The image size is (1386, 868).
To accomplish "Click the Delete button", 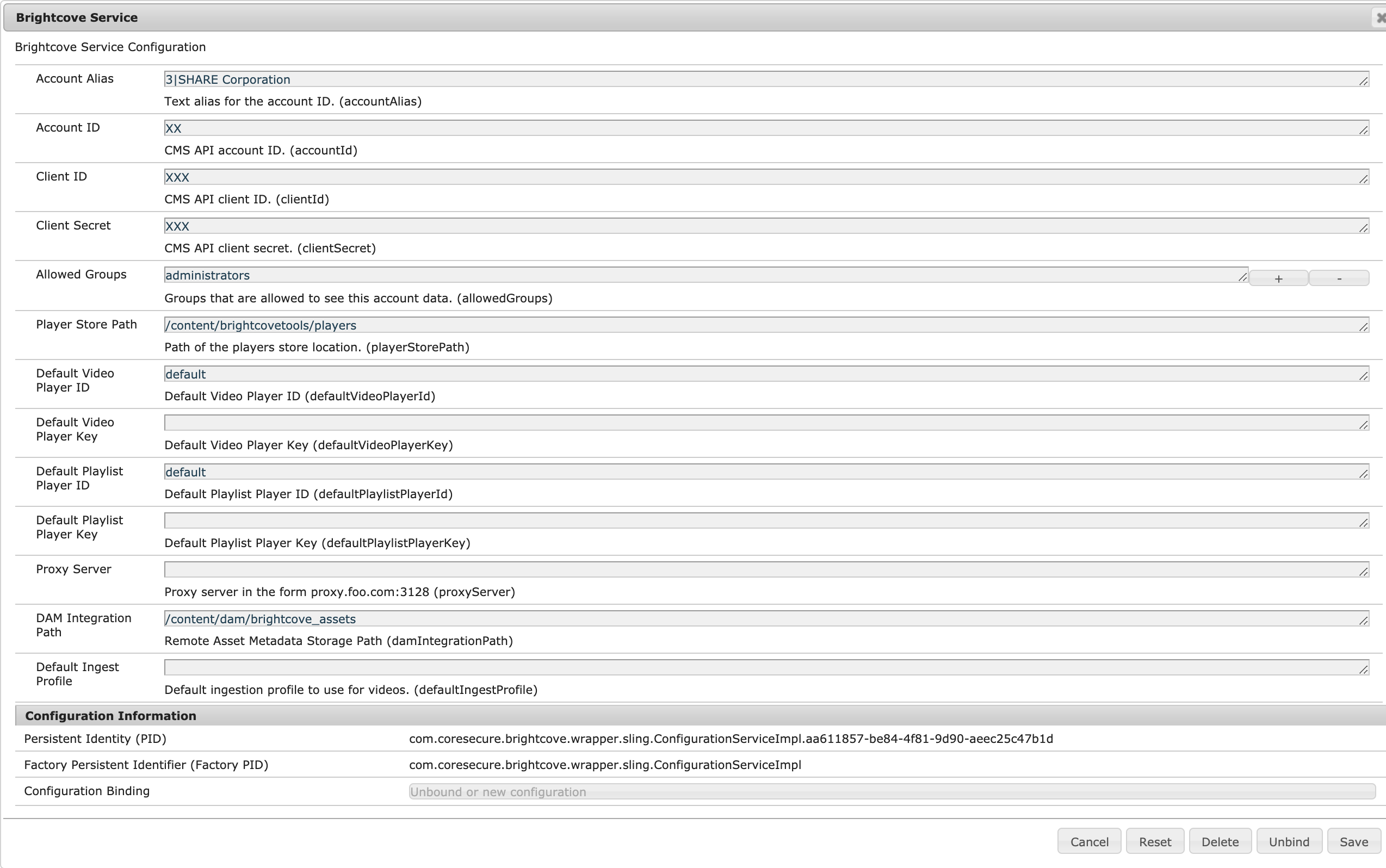I will [1220, 841].
